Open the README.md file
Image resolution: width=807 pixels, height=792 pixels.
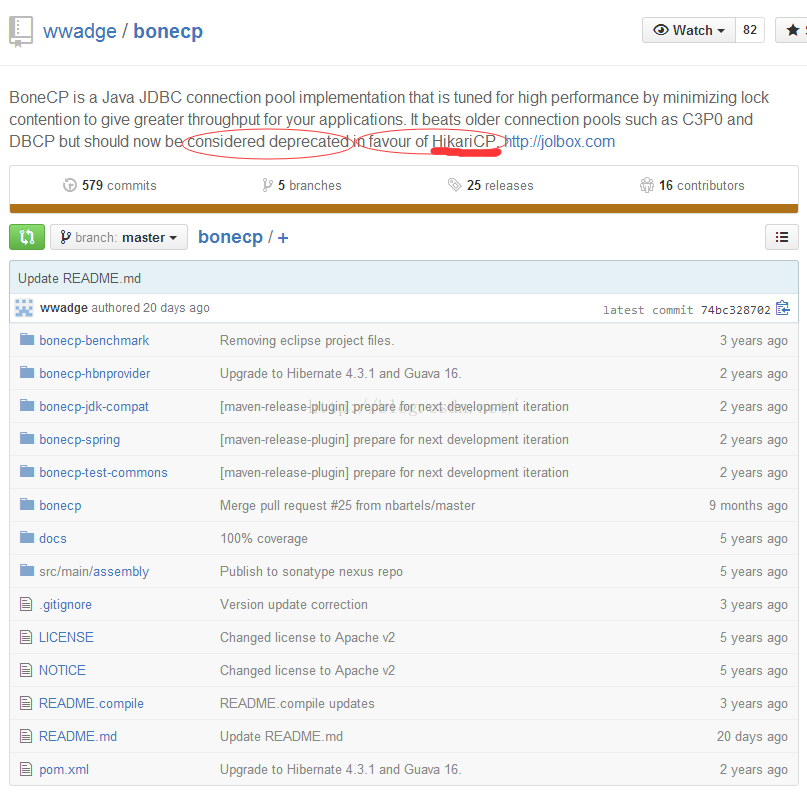pos(78,736)
